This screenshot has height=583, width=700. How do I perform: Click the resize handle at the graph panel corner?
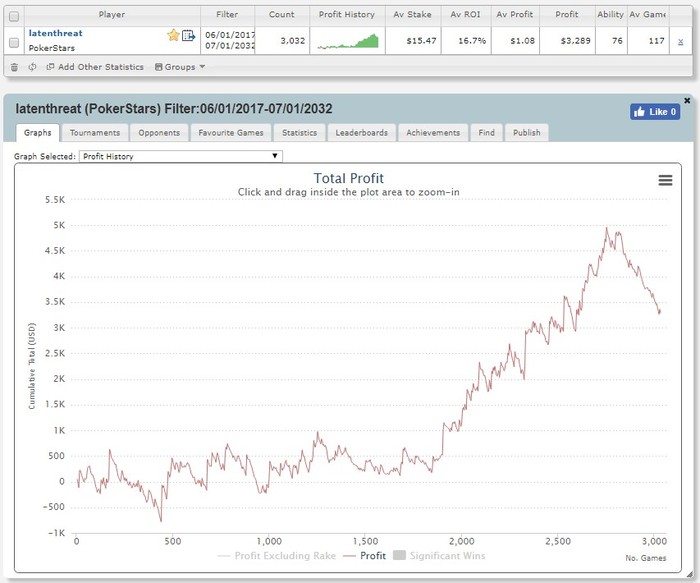click(x=690, y=575)
